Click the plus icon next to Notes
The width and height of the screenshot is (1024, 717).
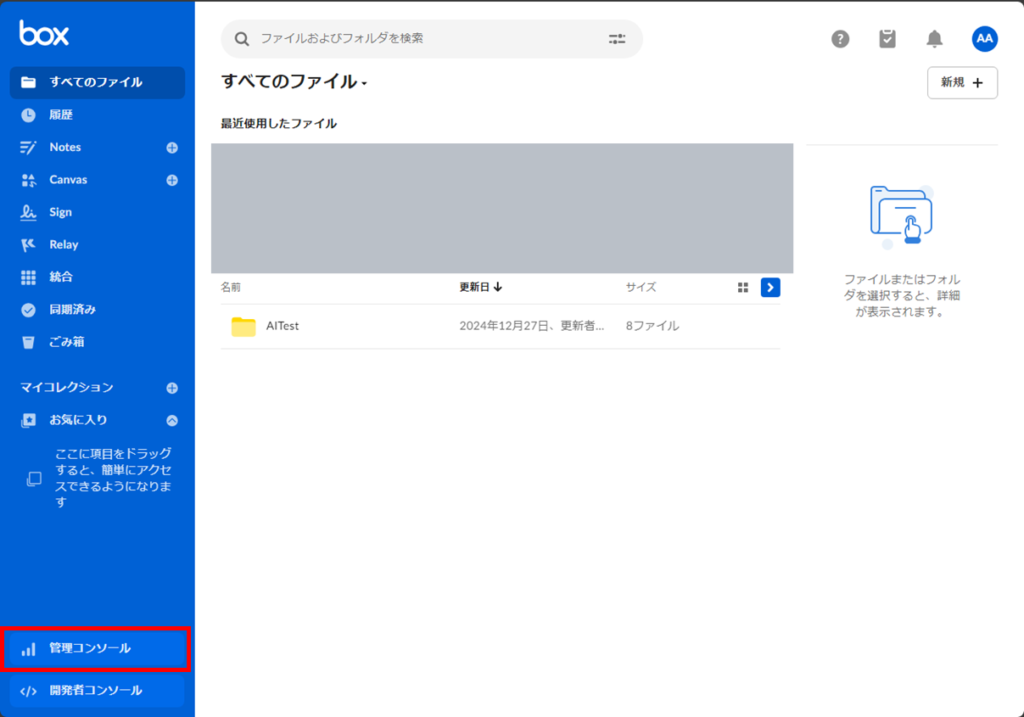[x=172, y=148]
